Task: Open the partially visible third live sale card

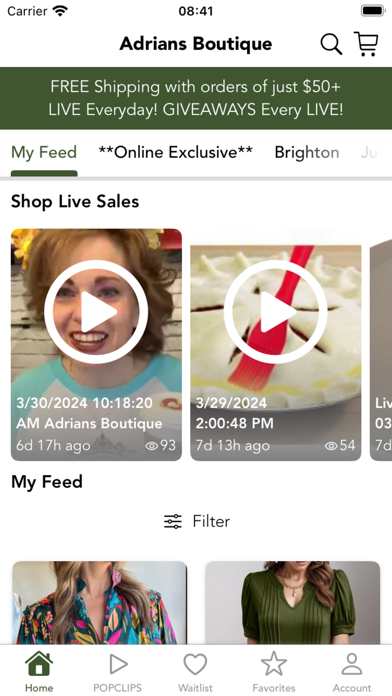Action: click(x=381, y=344)
